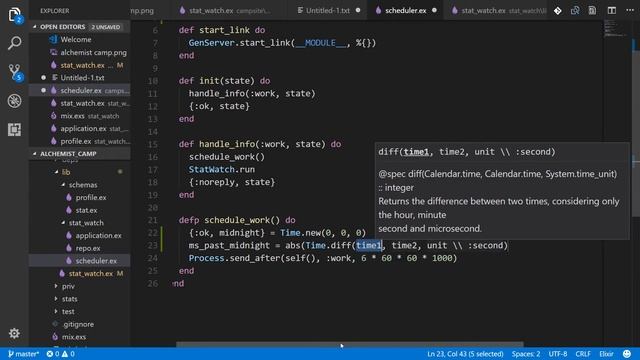Open the Extensions view icon
The height and width of the screenshot is (360, 640).
14,130
